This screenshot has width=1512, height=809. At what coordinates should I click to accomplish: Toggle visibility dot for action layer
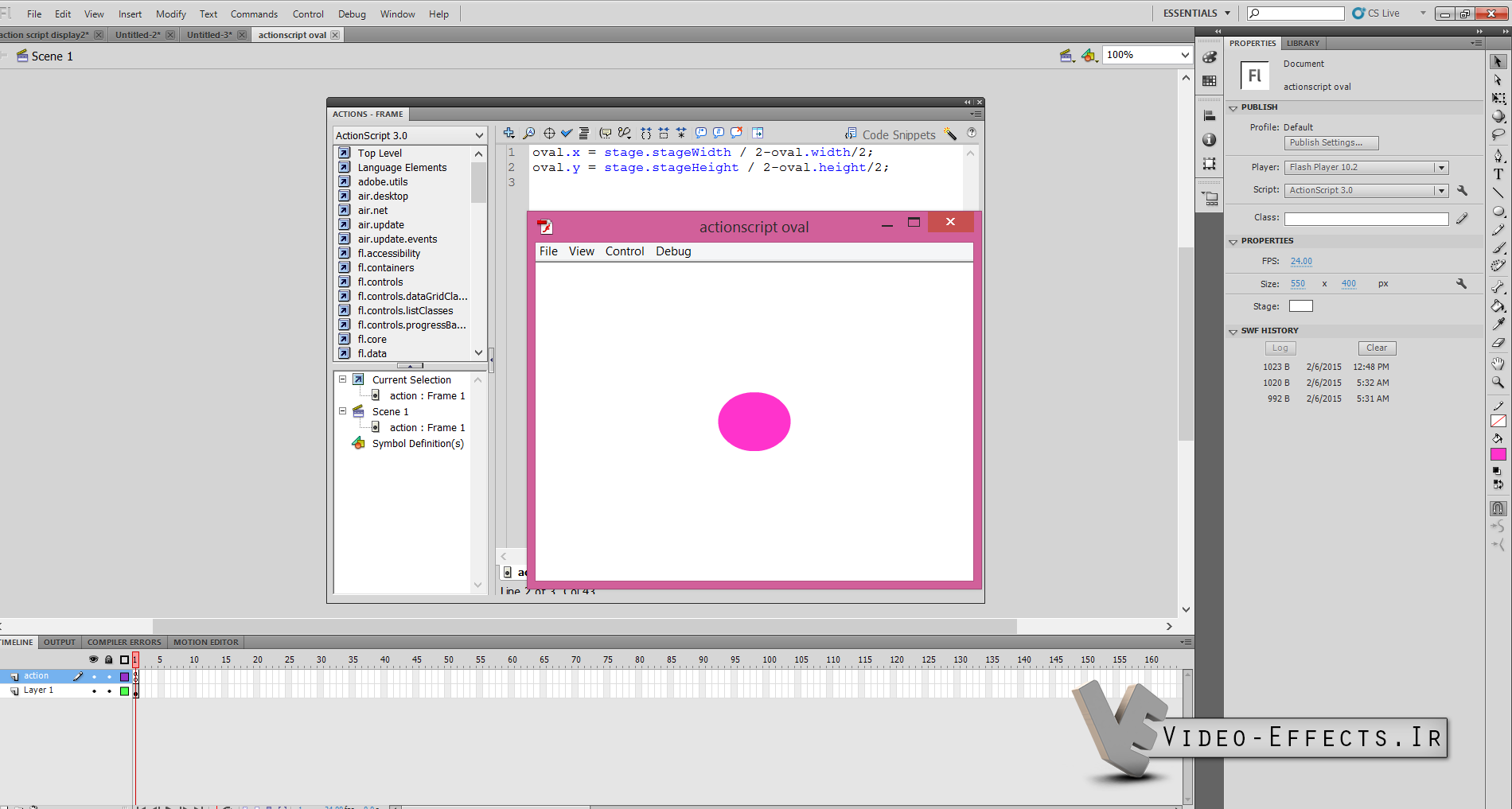coord(94,677)
